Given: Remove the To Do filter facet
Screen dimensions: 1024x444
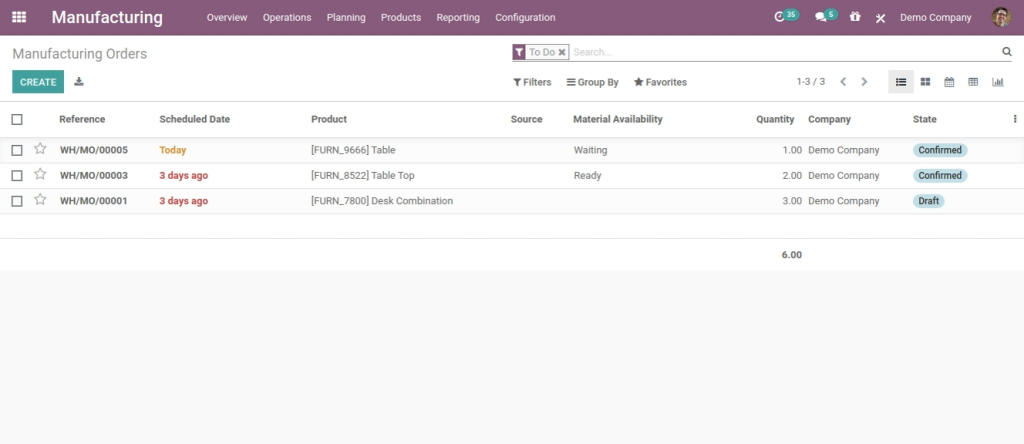Looking at the screenshot, I should (x=562, y=52).
